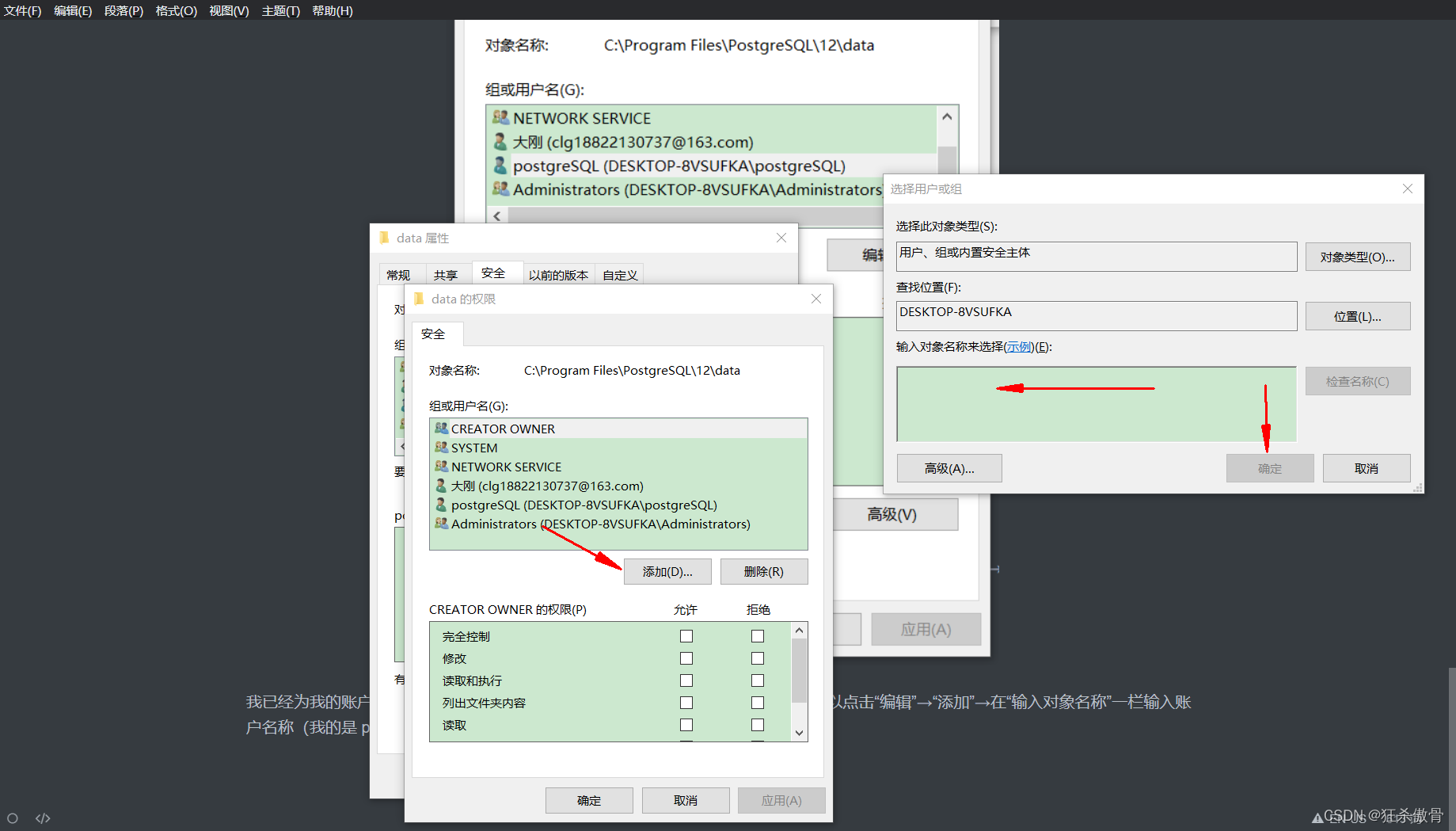The width and height of the screenshot is (1456, 831).
Task: Click 取消 in data 的权限 dialog
Action: 686,800
